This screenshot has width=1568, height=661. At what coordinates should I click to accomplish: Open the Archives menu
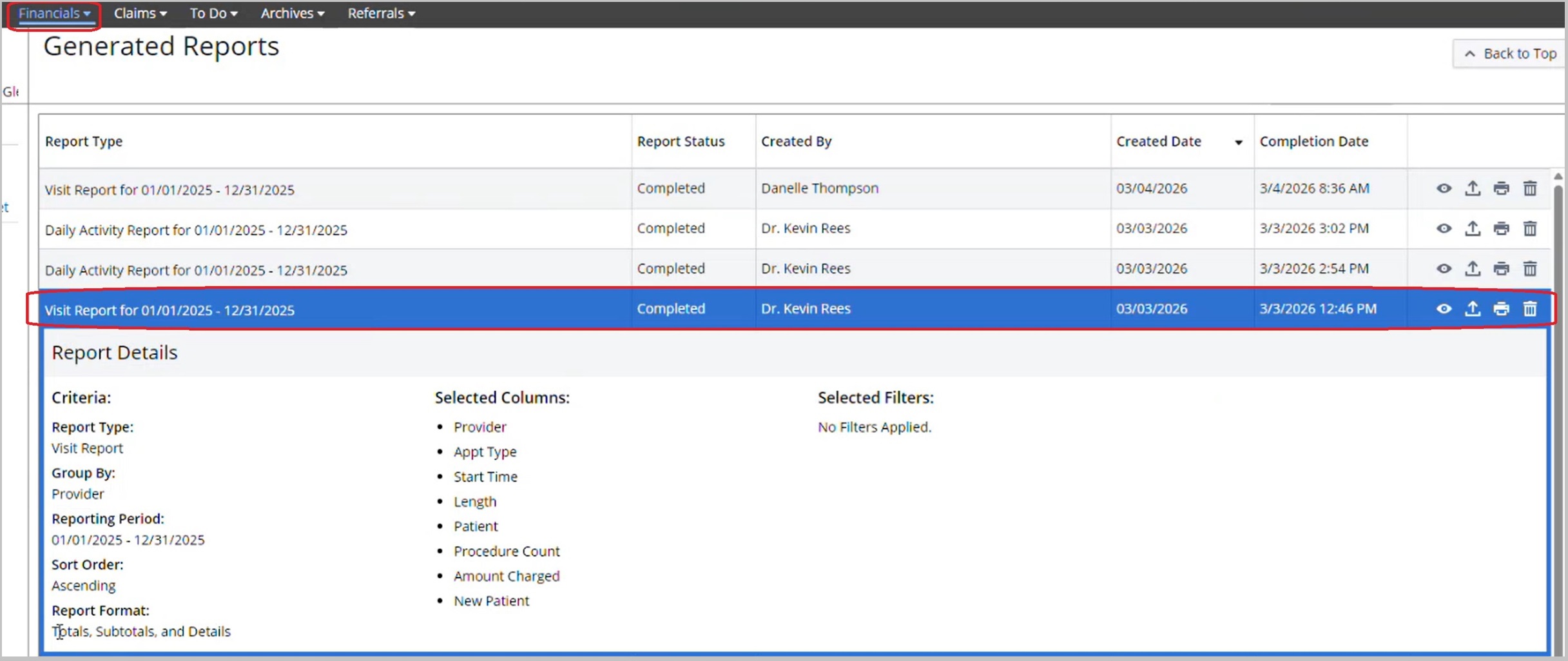tap(292, 14)
